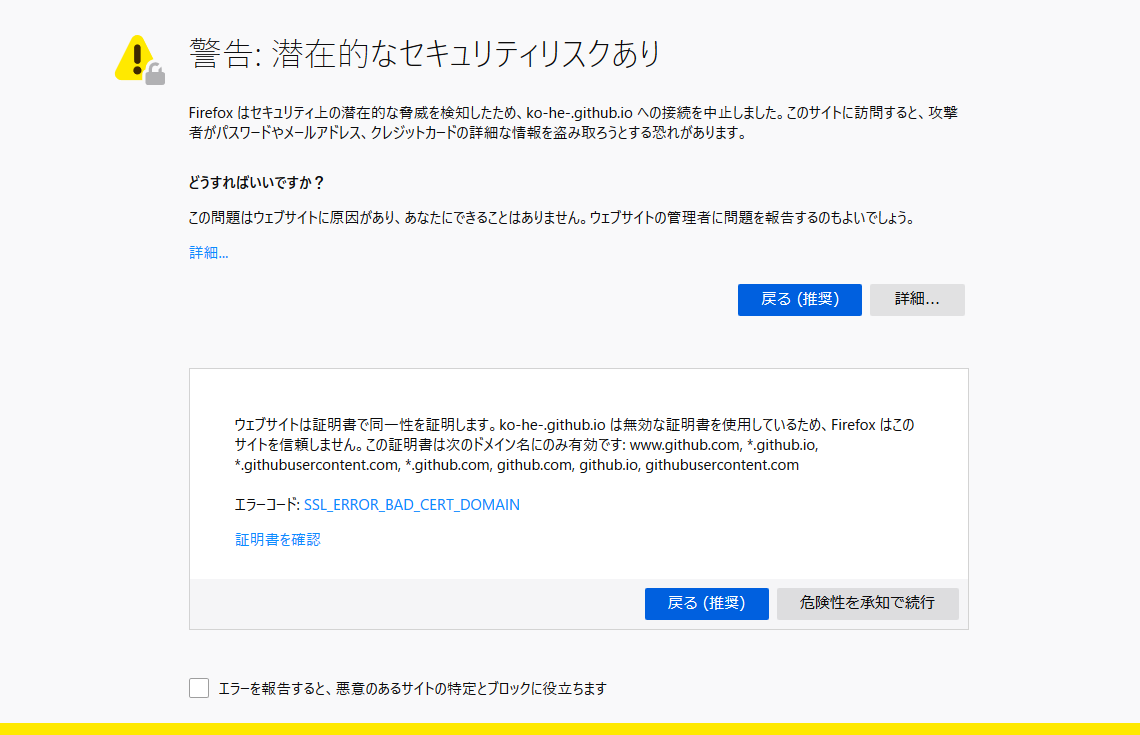The height and width of the screenshot is (735, 1140).
Task: Click the small lock icon beside the warning triangle
Action: [x=156, y=71]
